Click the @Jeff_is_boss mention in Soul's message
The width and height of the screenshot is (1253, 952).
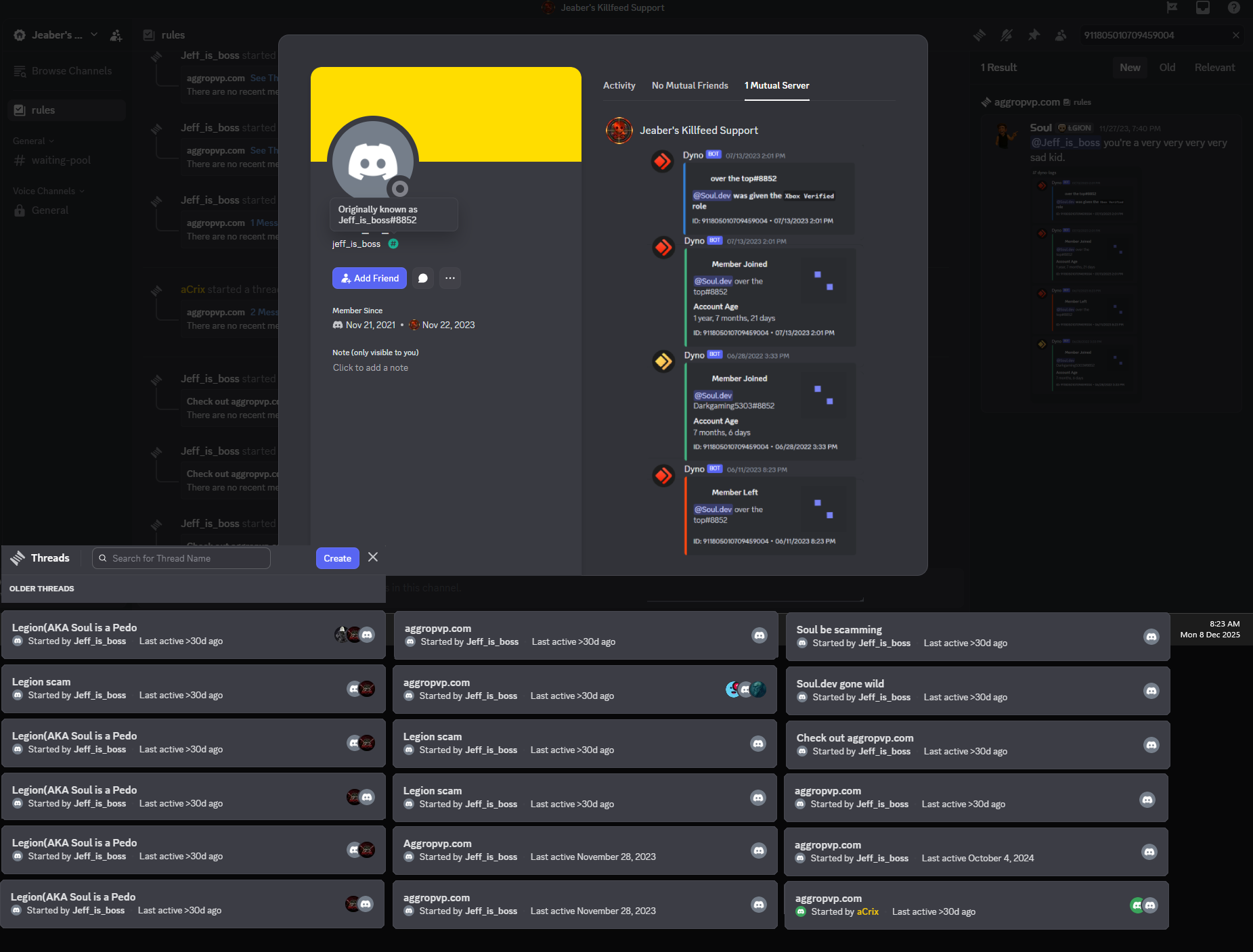pos(1065,143)
